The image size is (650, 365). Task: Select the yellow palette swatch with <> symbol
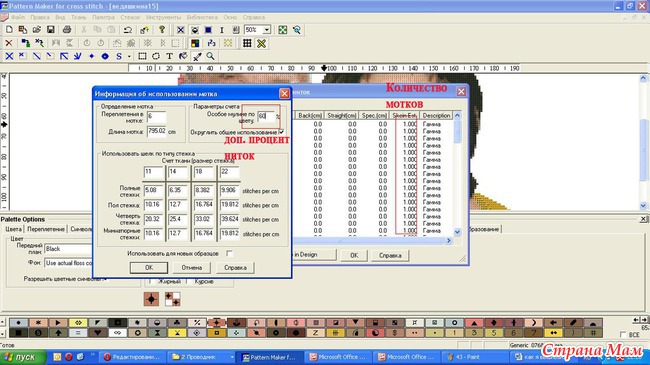click(78, 323)
